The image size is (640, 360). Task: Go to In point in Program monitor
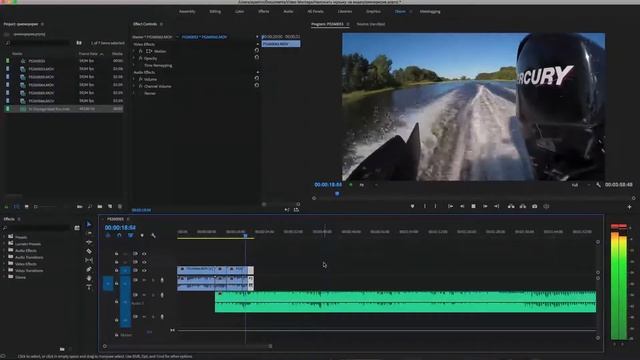pos(450,206)
